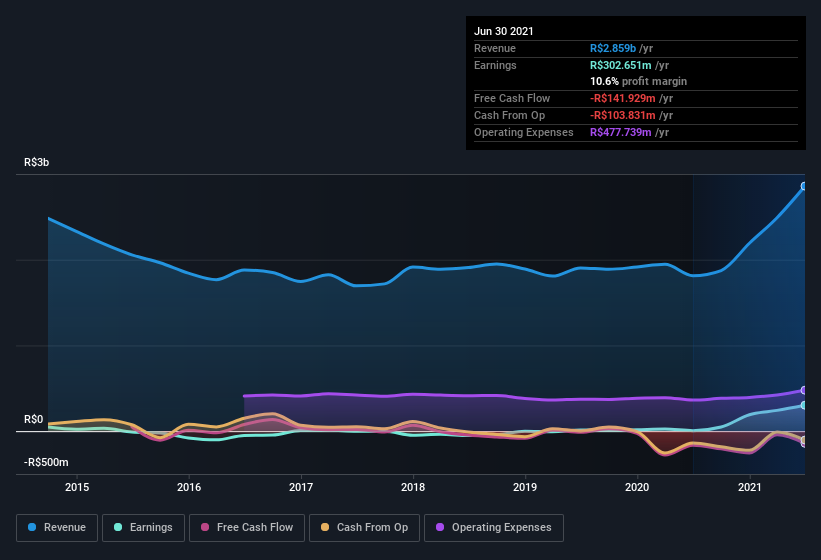Click the Earnings row label in tooltip

(x=495, y=65)
